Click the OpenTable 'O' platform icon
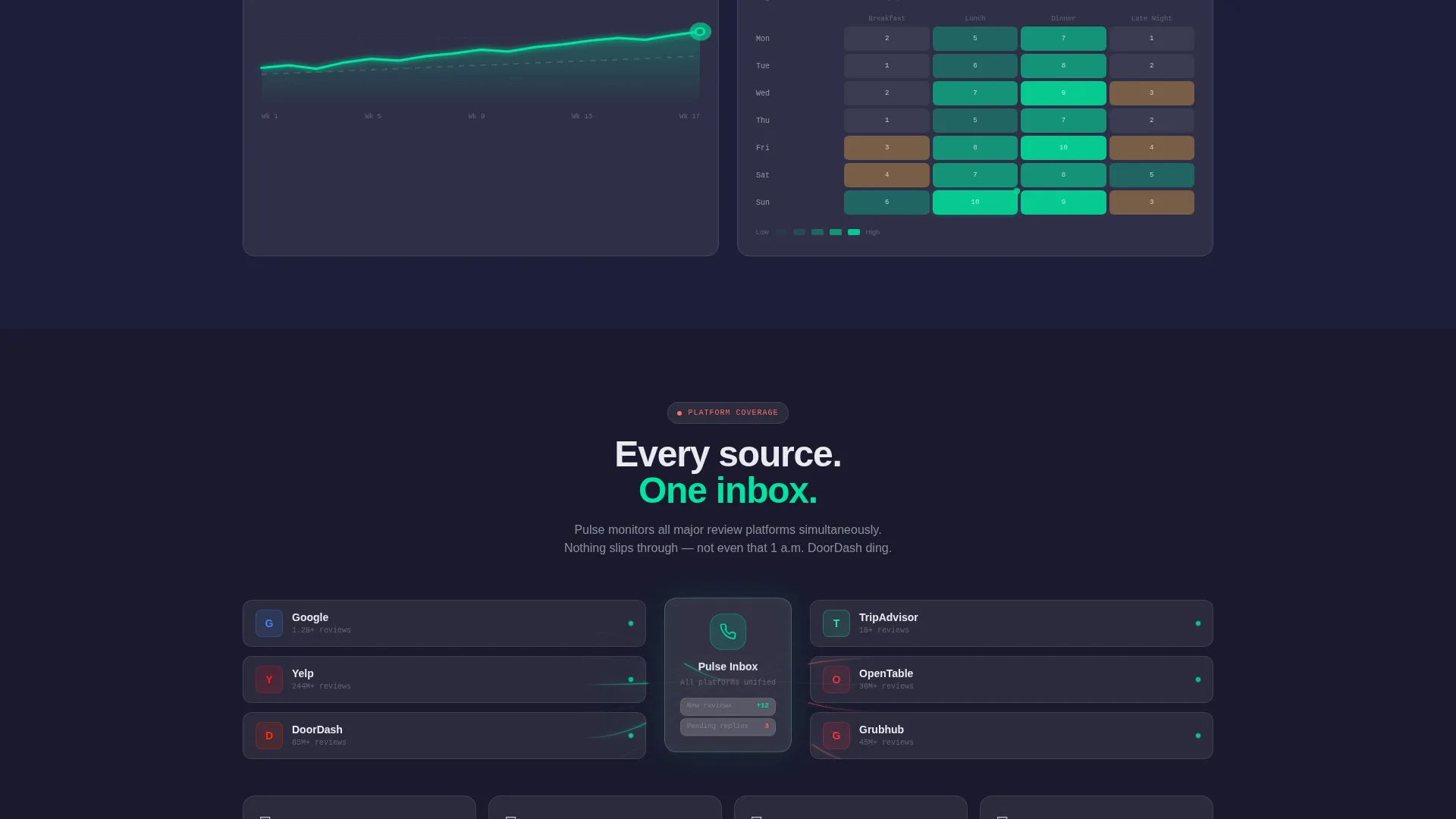1456x819 pixels. [x=836, y=679]
